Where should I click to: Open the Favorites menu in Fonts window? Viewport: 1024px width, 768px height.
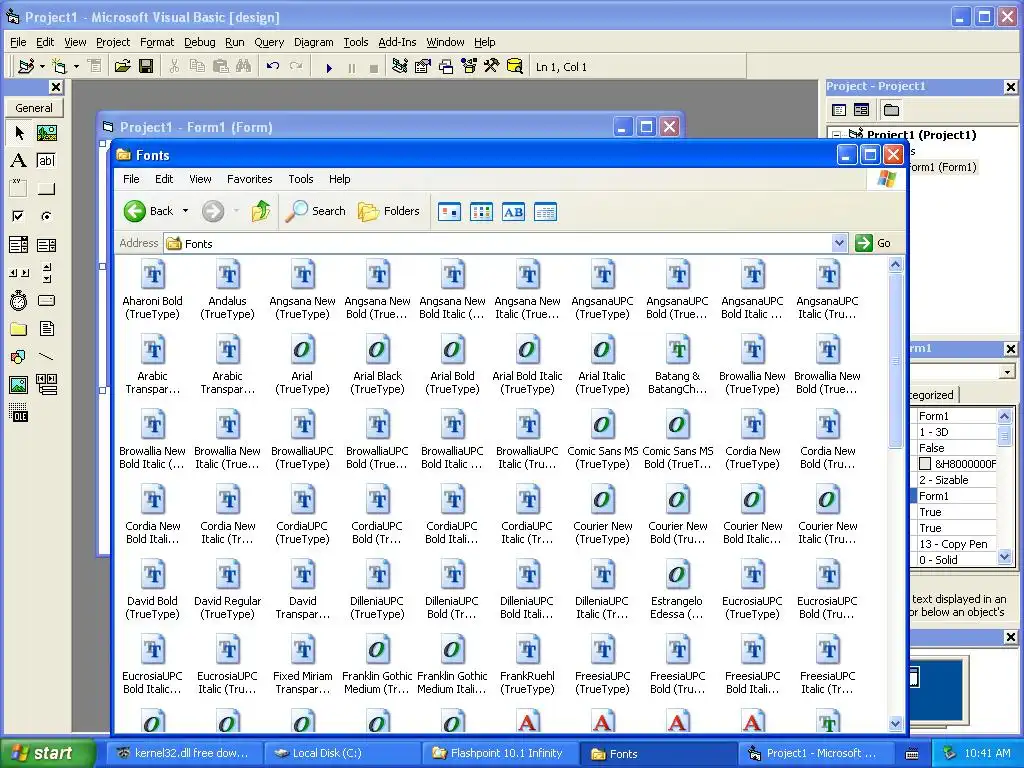(249, 179)
